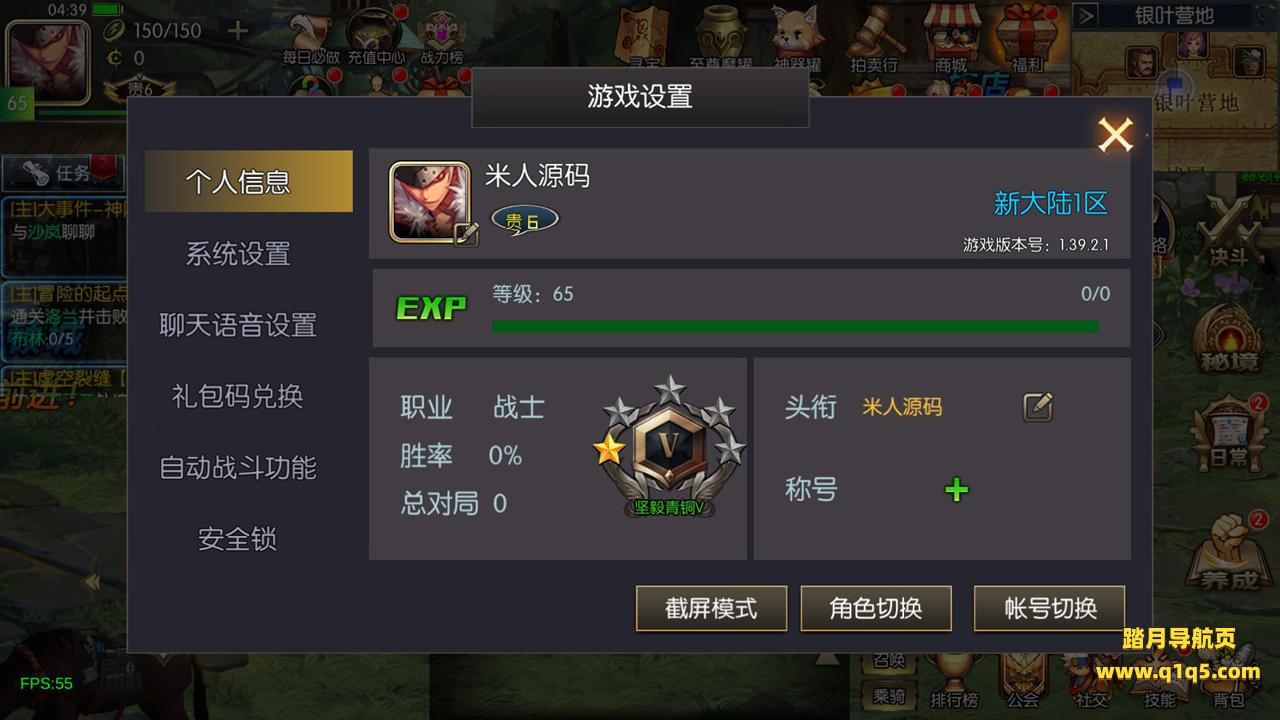Click the player avatar edit icon
The width and height of the screenshot is (1280, 720).
[x=466, y=235]
